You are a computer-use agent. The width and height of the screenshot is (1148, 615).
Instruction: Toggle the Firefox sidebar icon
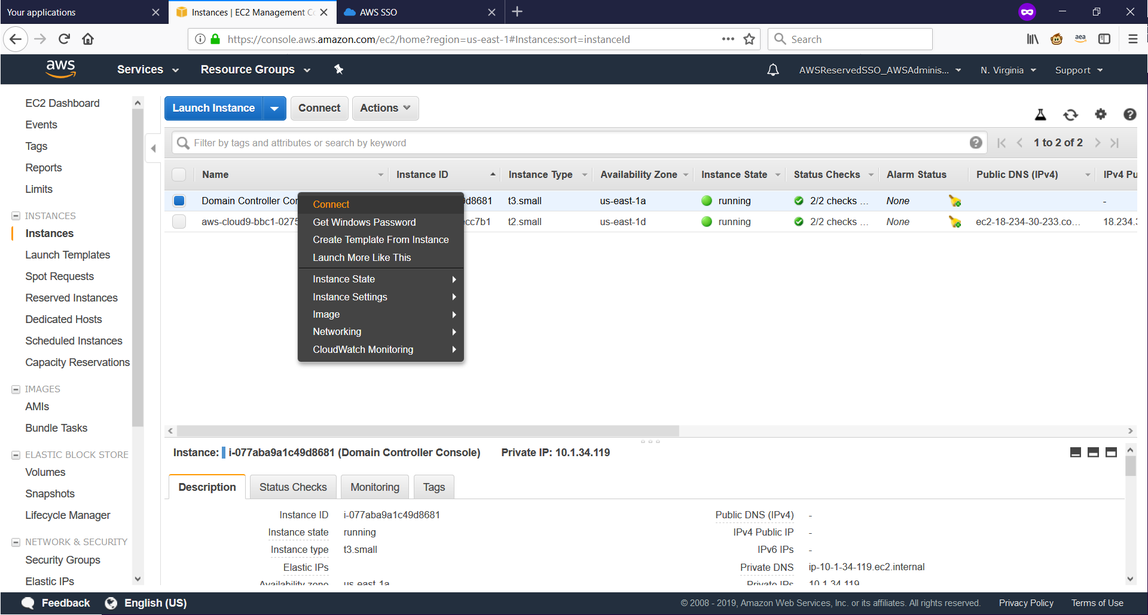click(x=1104, y=40)
